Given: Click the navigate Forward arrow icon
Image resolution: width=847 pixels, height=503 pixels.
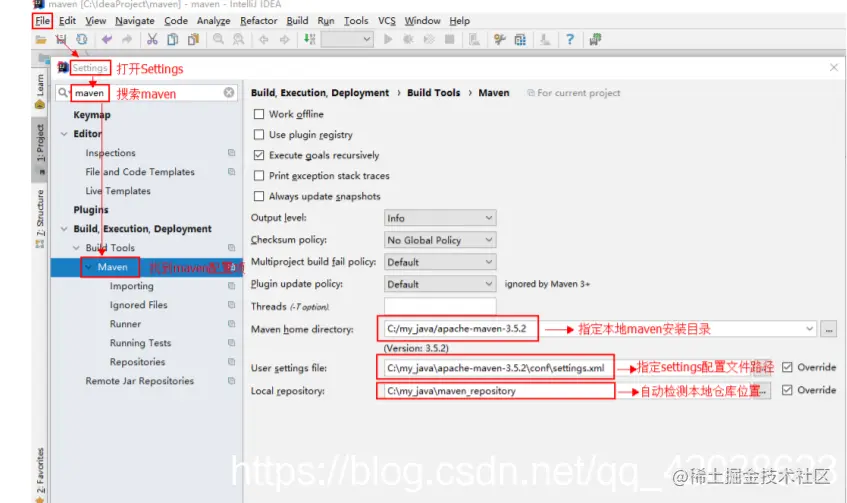Looking at the screenshot, I should (285, 39).
